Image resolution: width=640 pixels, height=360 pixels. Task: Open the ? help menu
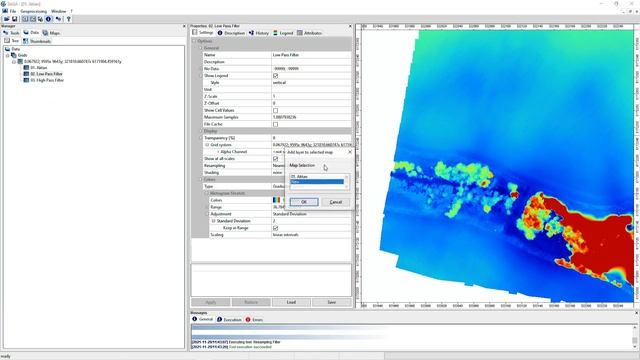[71, 11]
